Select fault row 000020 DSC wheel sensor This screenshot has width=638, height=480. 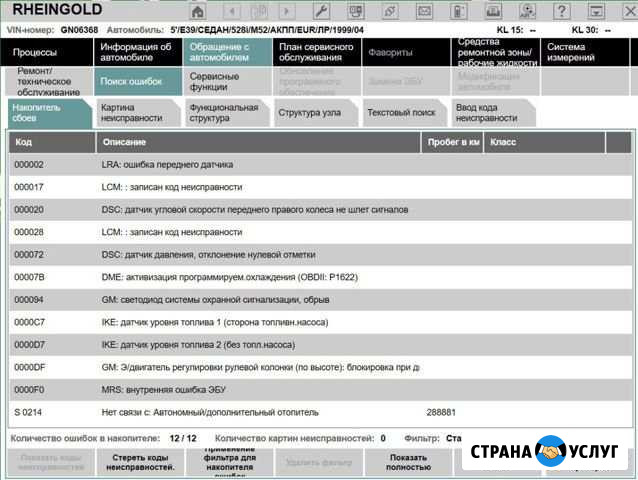pyautogui.click(x=320, y=210)
